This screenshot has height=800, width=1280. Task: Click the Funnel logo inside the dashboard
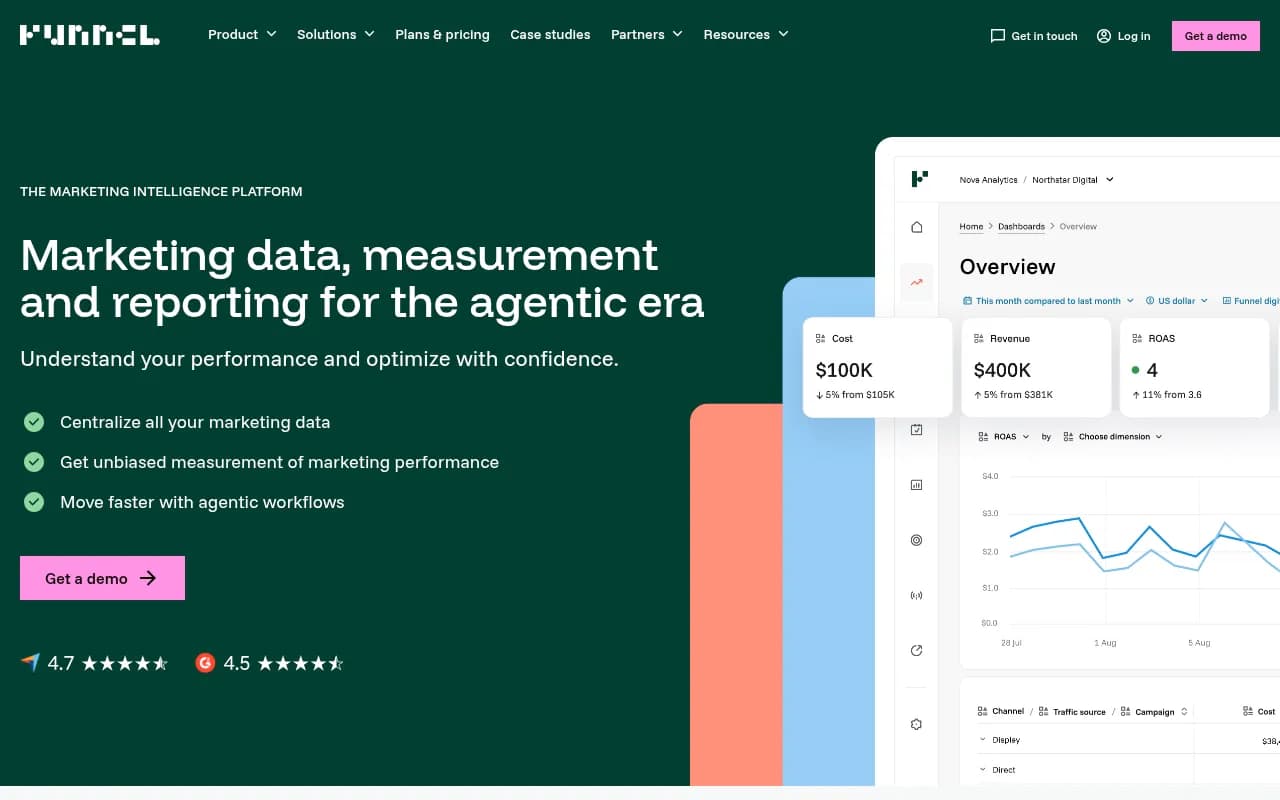(920, 179)
